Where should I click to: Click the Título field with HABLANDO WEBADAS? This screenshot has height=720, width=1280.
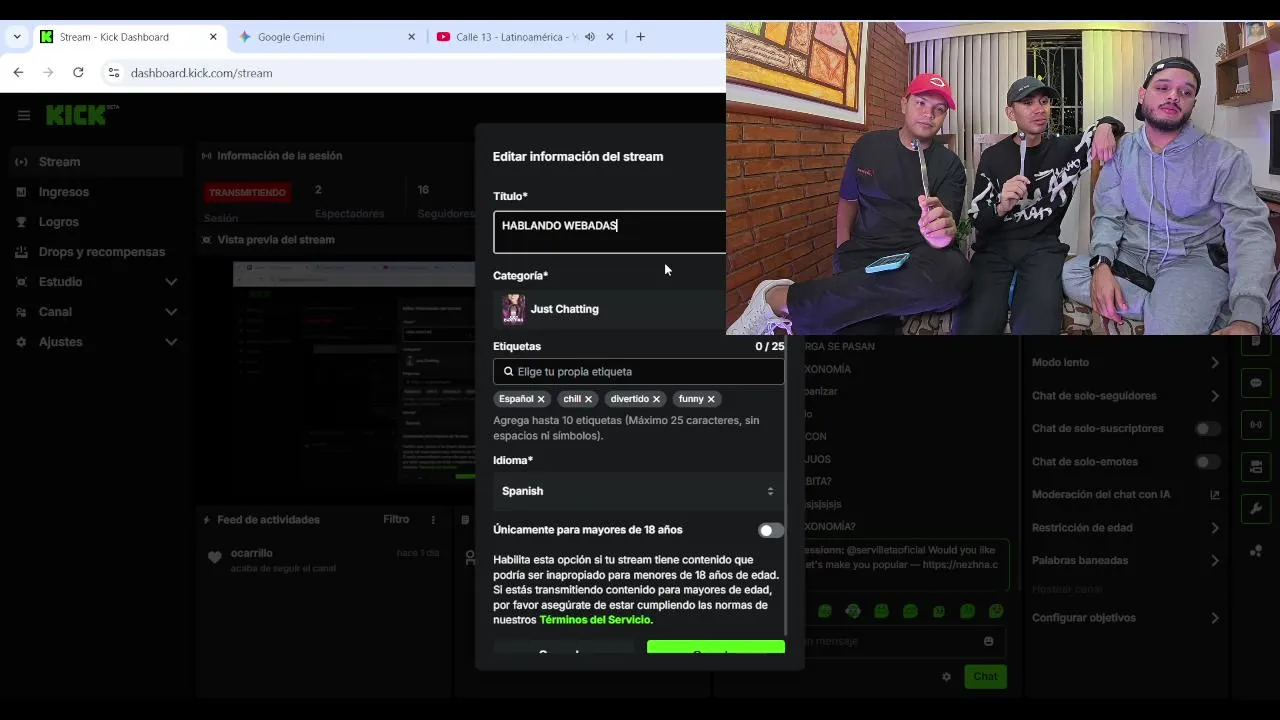click(x=610, y=232)
